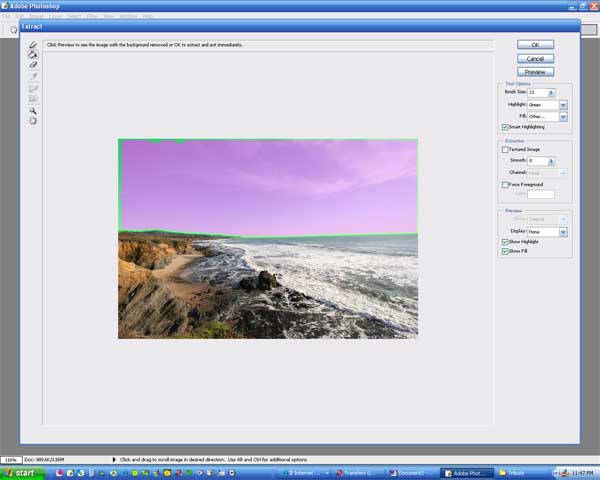Uncheck the Show Highlight checkbox
Screen dimensions: 600x480
(x=505, y=242)
